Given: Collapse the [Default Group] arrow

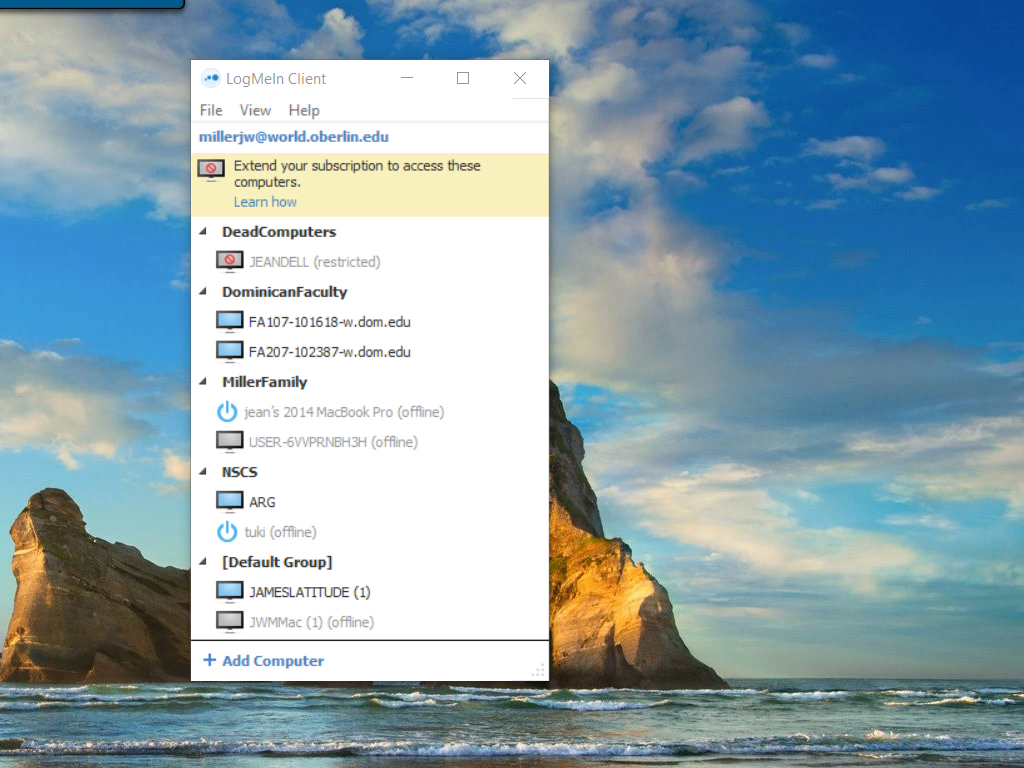Looking at the screenshot, I should (x=204, y=562).
